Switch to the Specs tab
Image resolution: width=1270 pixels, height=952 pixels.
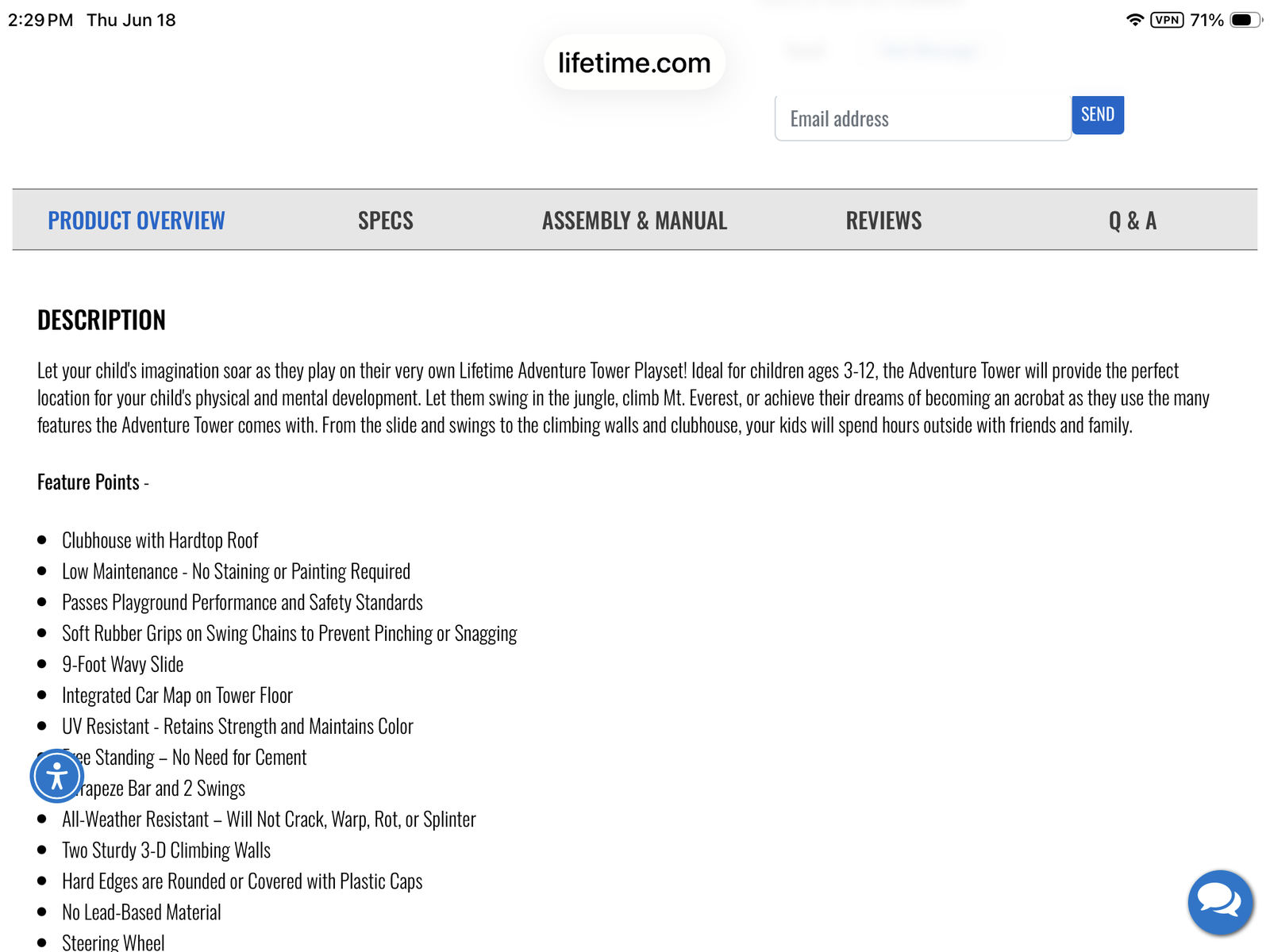(x=386, y=221)
